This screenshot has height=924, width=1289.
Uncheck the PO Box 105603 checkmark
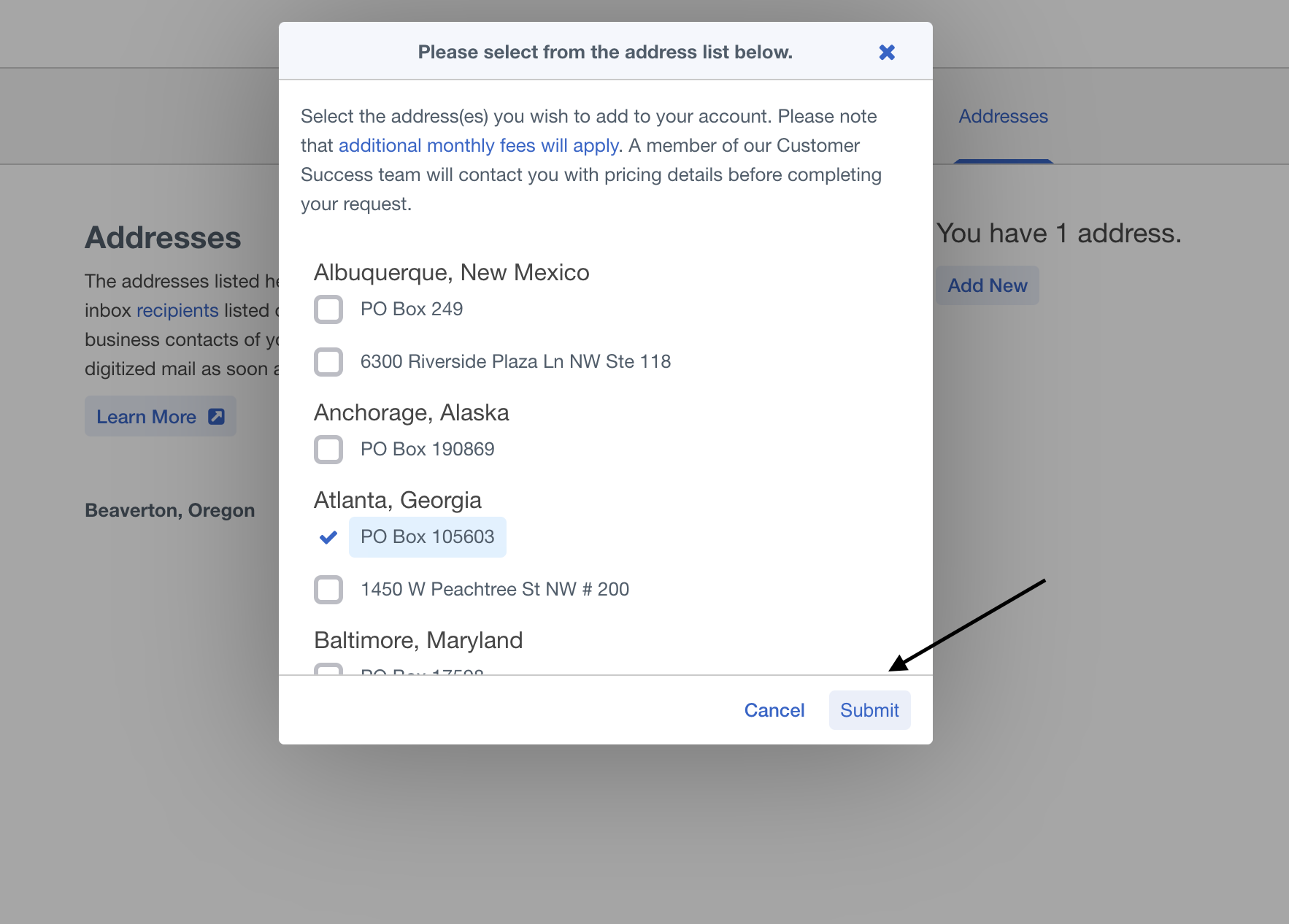[x=328, y=537]
